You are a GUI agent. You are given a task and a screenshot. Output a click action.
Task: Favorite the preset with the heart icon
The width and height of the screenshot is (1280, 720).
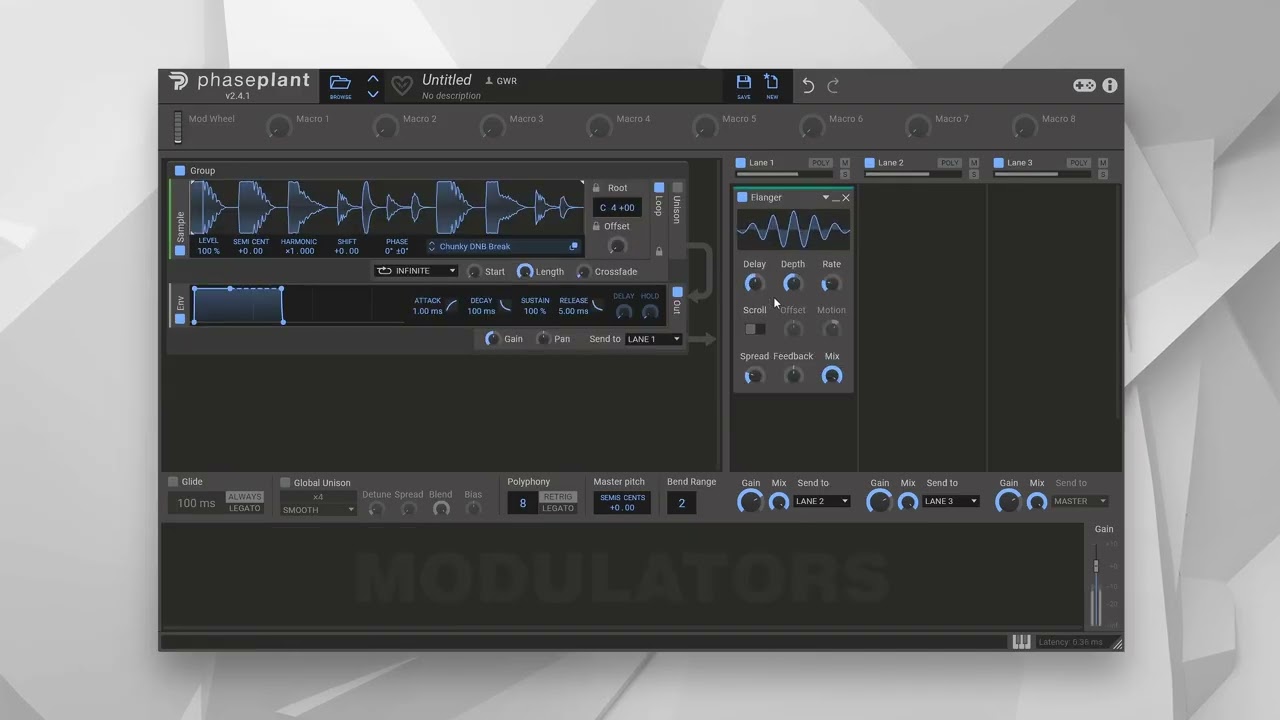pos(401,86)
